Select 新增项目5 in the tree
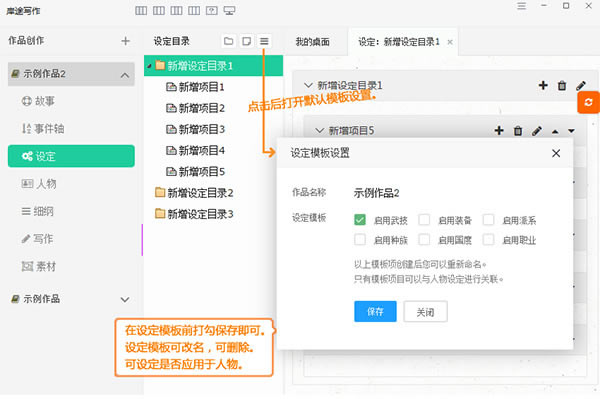The image size is (600, 399). [196, 171]
